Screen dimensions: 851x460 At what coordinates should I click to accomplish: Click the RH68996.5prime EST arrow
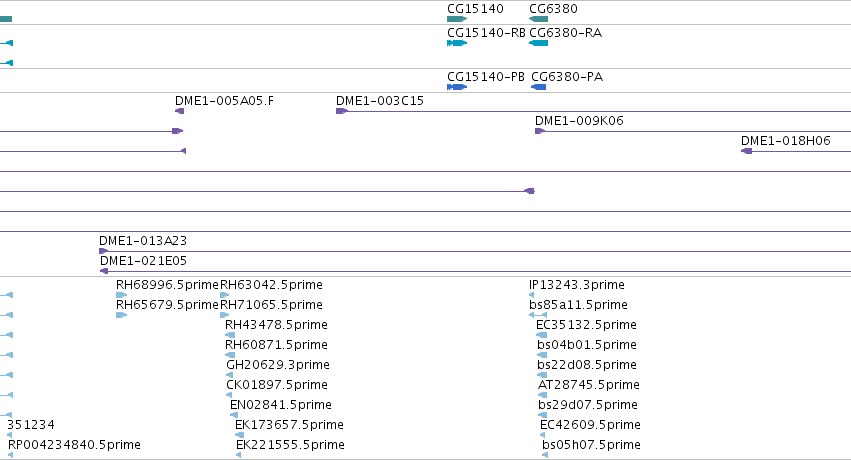[x=122, y=295]
